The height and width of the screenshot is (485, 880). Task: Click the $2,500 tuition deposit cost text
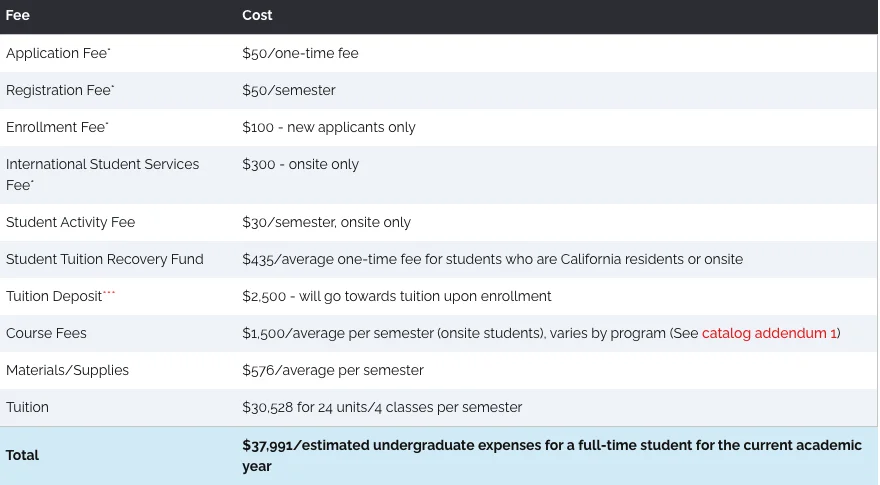point(397,296)
